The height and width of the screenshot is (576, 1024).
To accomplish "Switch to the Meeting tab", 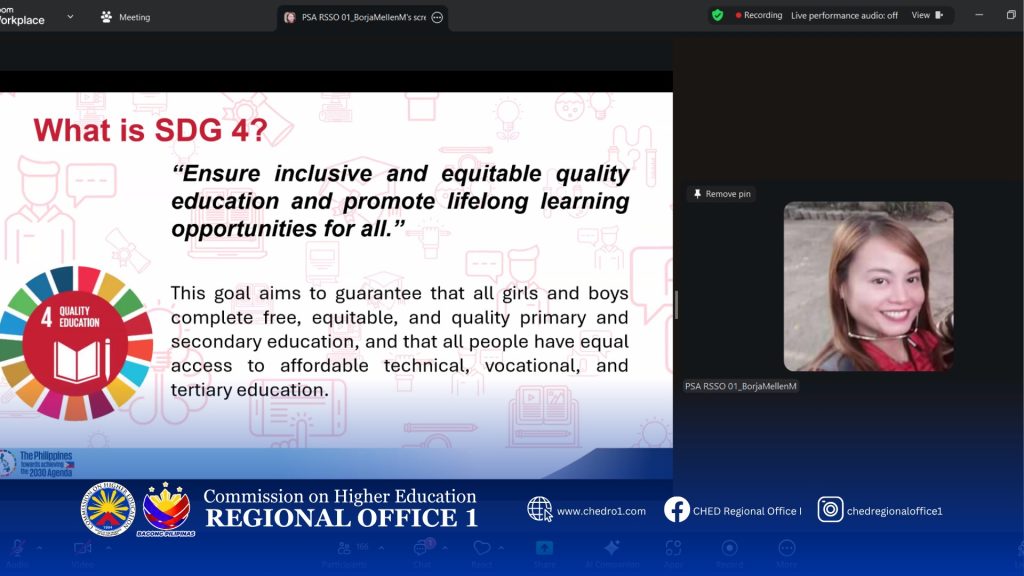I will (x=125, y=17).
